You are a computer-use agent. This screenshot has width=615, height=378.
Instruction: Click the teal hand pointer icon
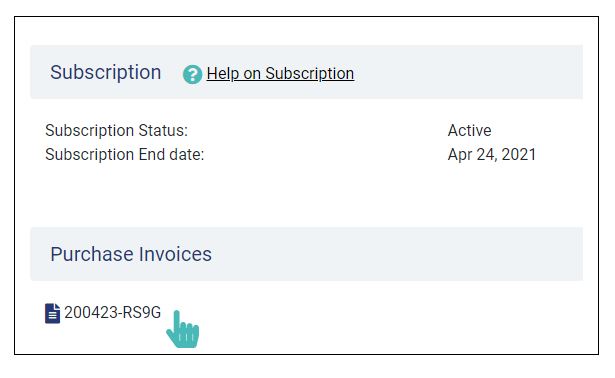pos(183,329)
